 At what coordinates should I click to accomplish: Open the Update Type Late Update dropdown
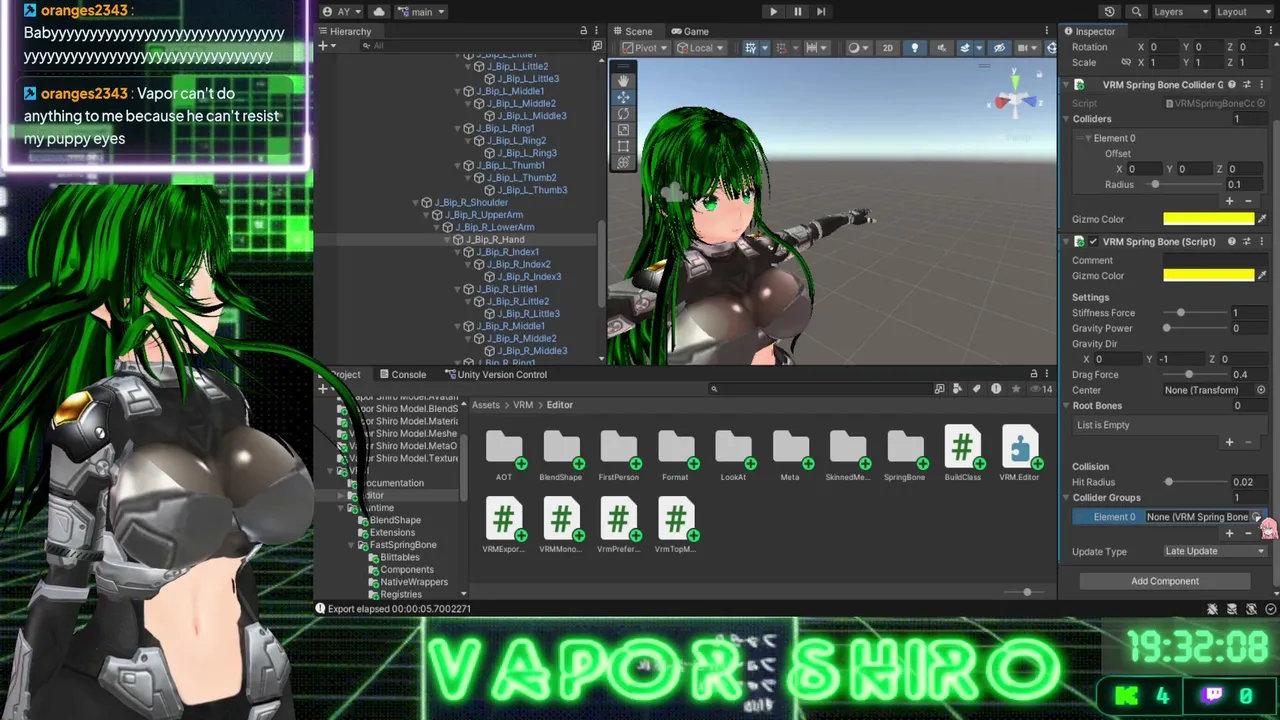tap(1215, 551)
